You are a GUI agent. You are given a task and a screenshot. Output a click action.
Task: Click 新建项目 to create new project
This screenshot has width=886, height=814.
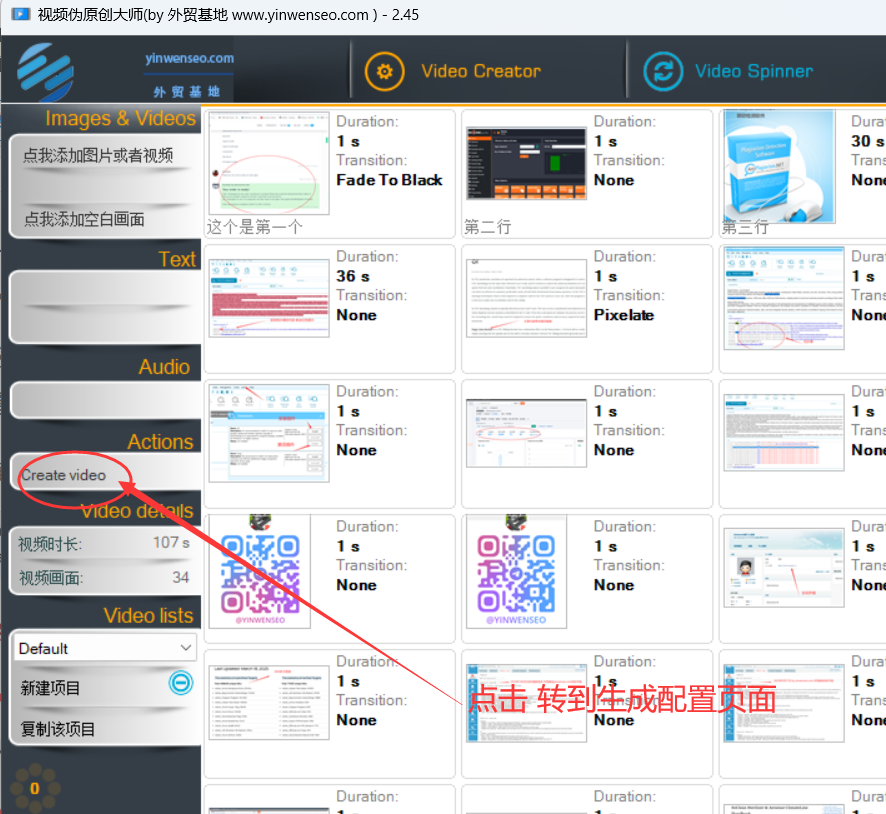coord(51,688)
